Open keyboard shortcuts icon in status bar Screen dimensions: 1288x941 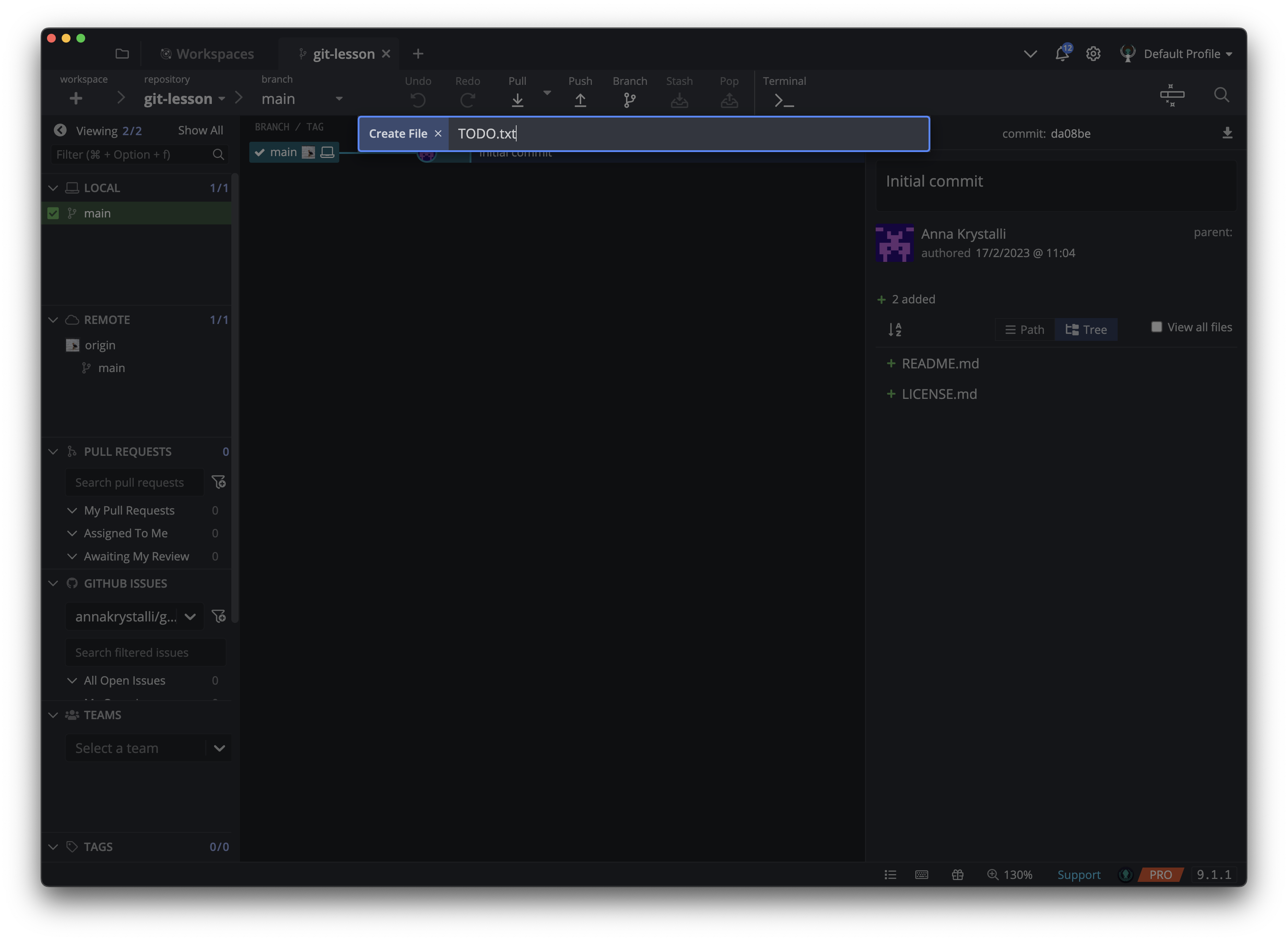[921, 875]
